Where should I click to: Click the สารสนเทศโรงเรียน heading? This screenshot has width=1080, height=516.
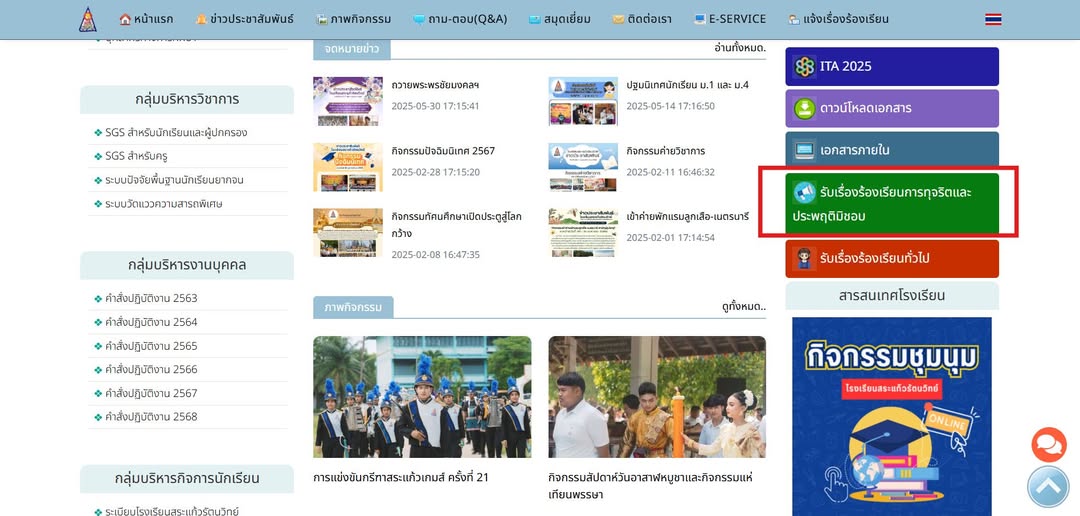point(892,296)
